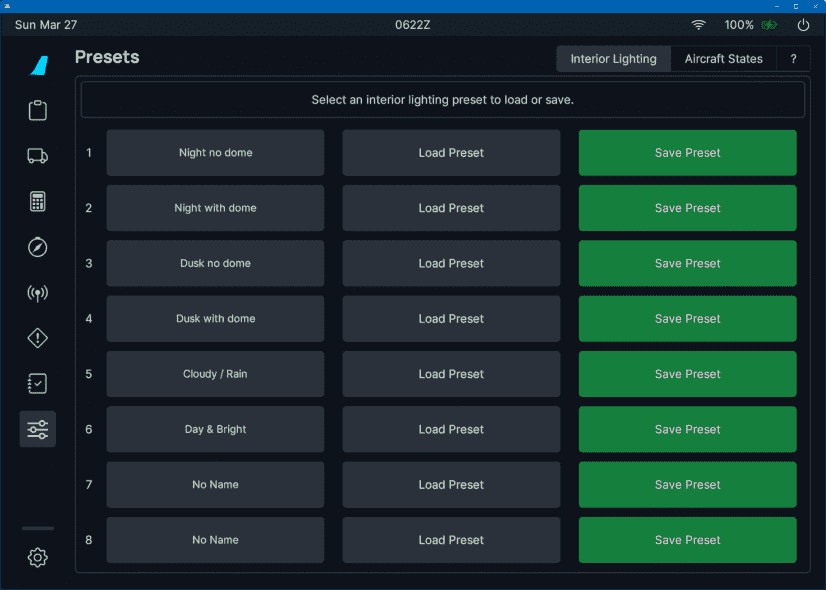The width and height of the screenshot is (826, 590).
Task: Open the radio antenna signal icon
Action: (38, 293)
